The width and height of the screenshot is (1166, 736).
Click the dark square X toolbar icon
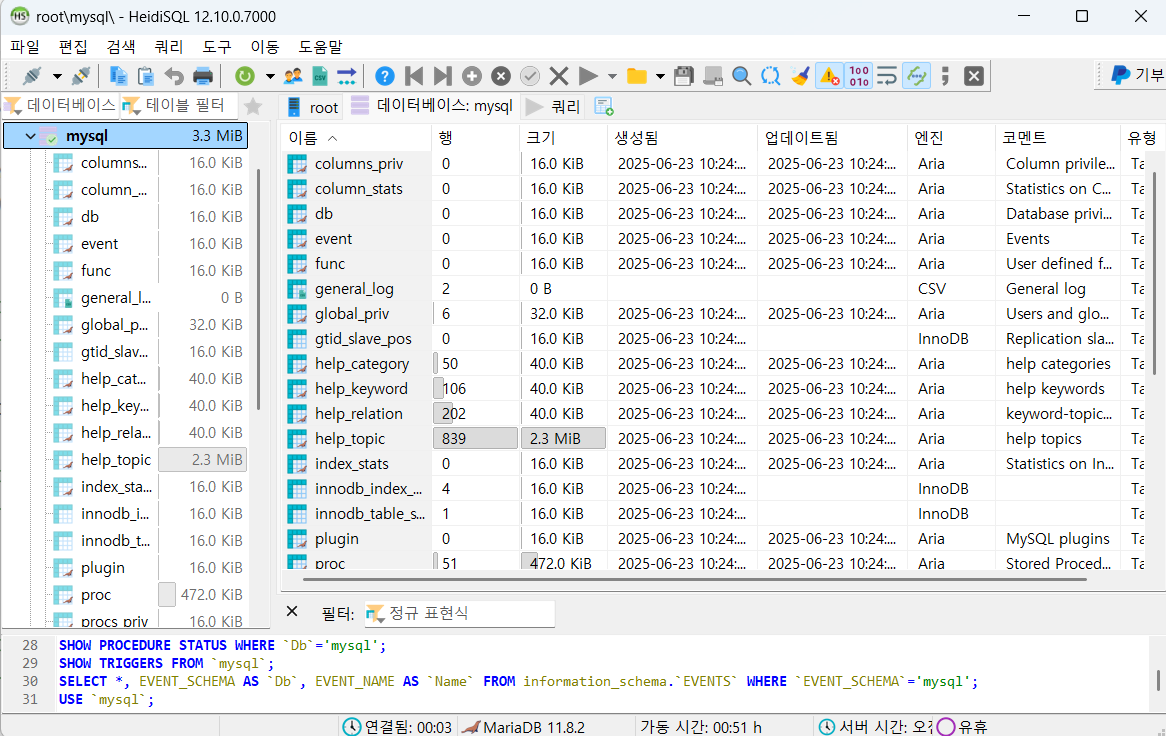[974, 76]
